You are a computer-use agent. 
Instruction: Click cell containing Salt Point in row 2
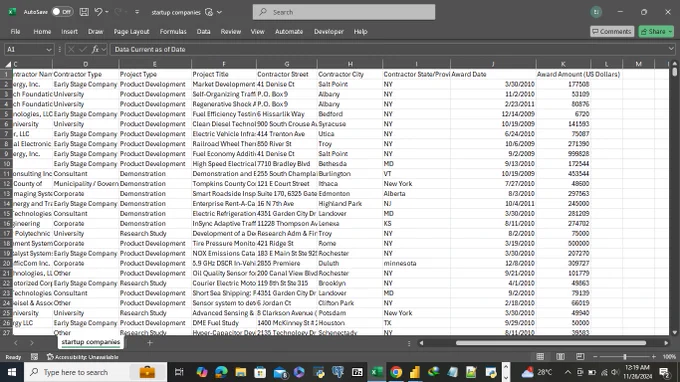[350, 84]
